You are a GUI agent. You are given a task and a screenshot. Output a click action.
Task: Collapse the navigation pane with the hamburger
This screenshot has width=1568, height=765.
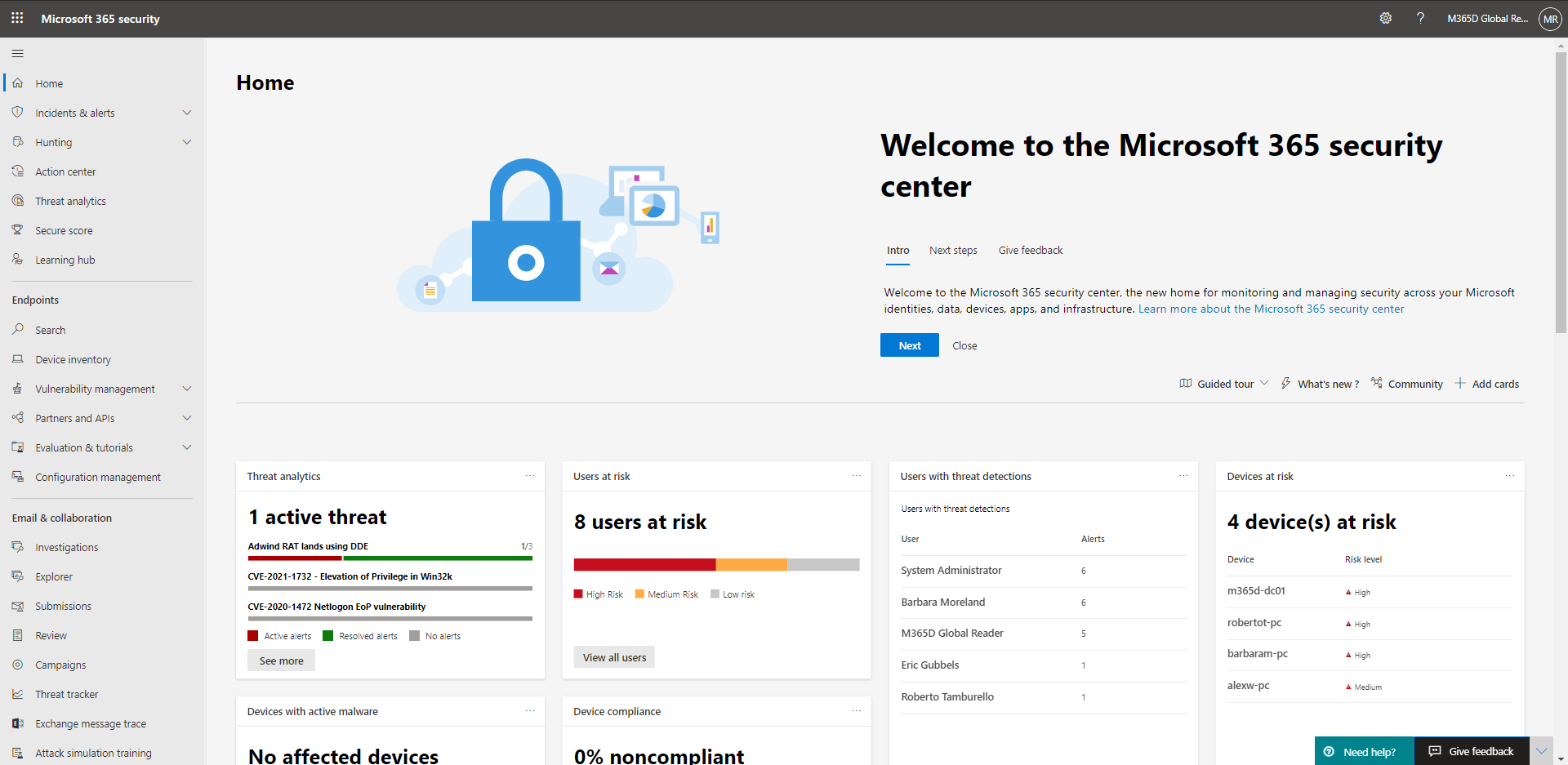(x=17, y=53)
